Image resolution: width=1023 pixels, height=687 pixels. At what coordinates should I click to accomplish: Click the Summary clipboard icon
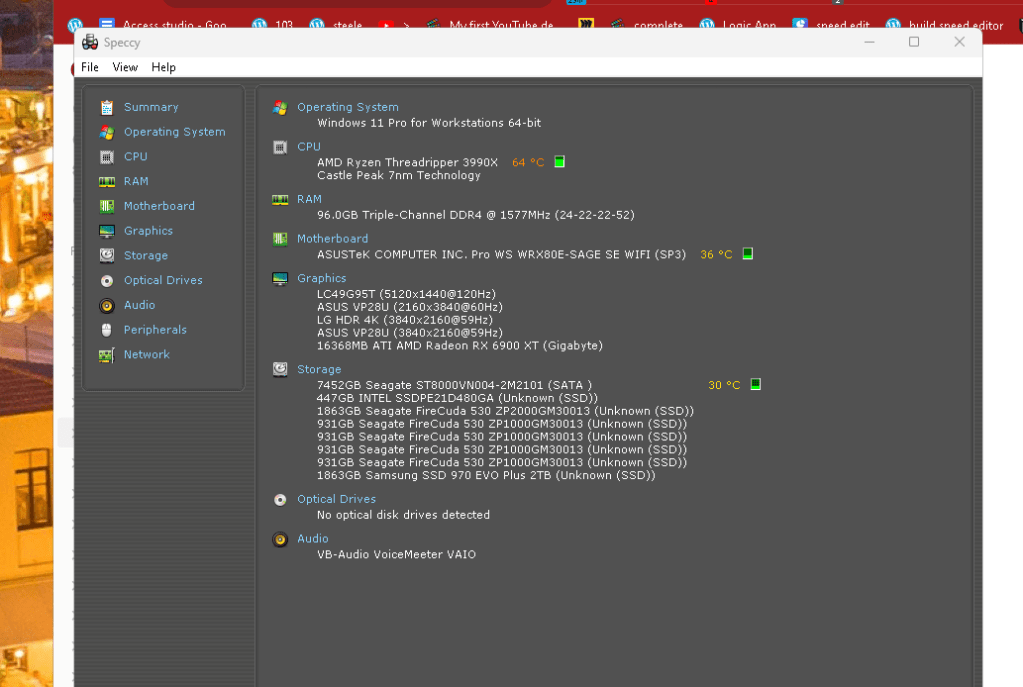pyautogui.click(x=107, y=107)
